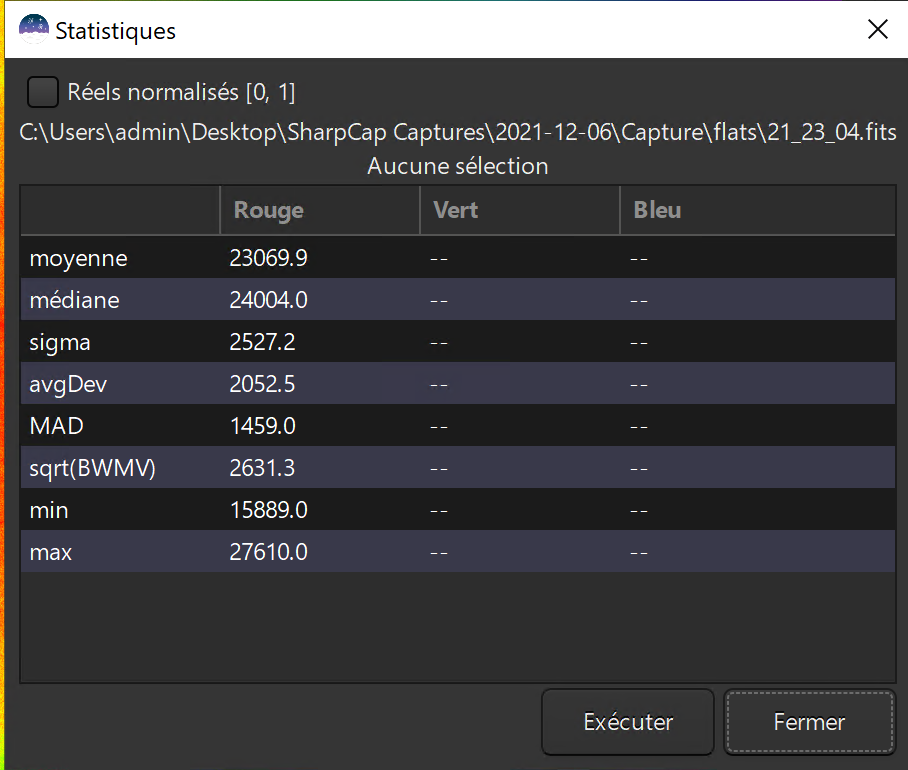Click the MAD row label
Screen dimensions: 908x770
click(56, 426)
